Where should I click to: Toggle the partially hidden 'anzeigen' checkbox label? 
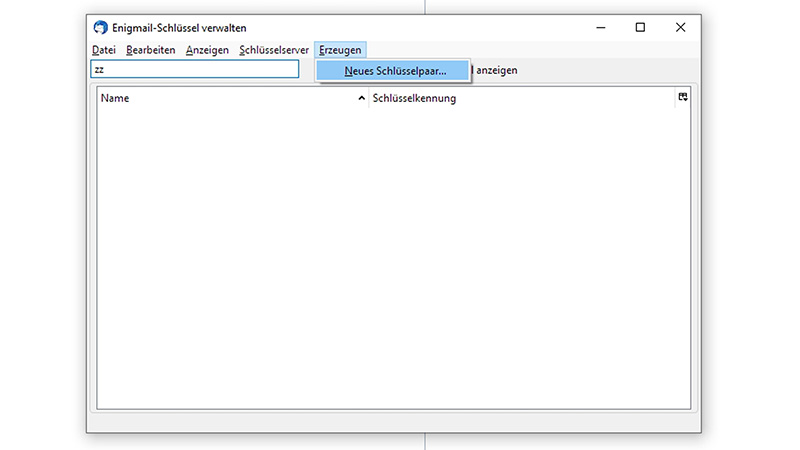coord(496,71)
